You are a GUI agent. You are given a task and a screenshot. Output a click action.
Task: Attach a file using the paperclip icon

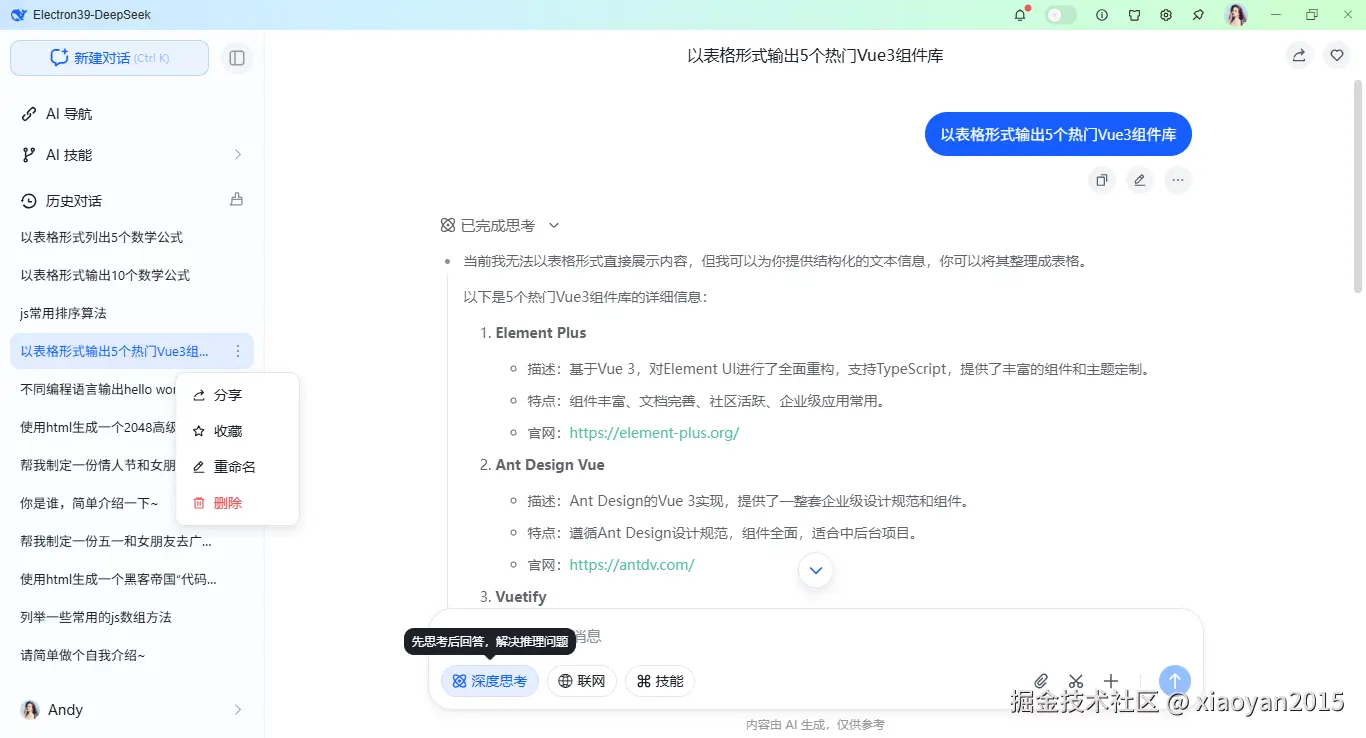click(x=1041, y=680)
